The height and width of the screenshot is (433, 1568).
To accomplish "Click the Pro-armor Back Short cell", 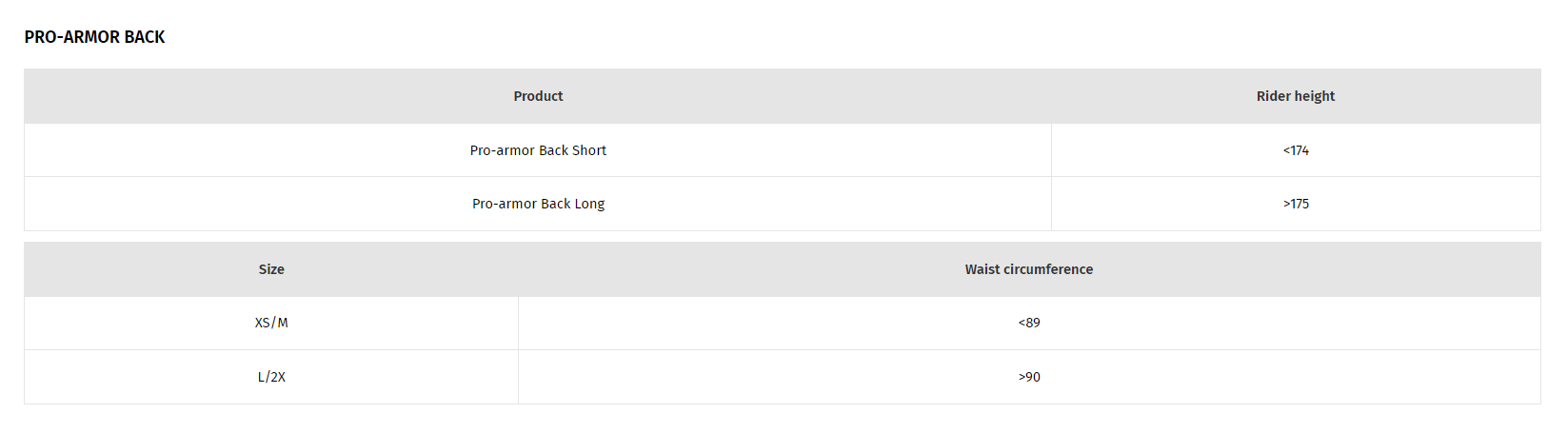I will point(538,150).
